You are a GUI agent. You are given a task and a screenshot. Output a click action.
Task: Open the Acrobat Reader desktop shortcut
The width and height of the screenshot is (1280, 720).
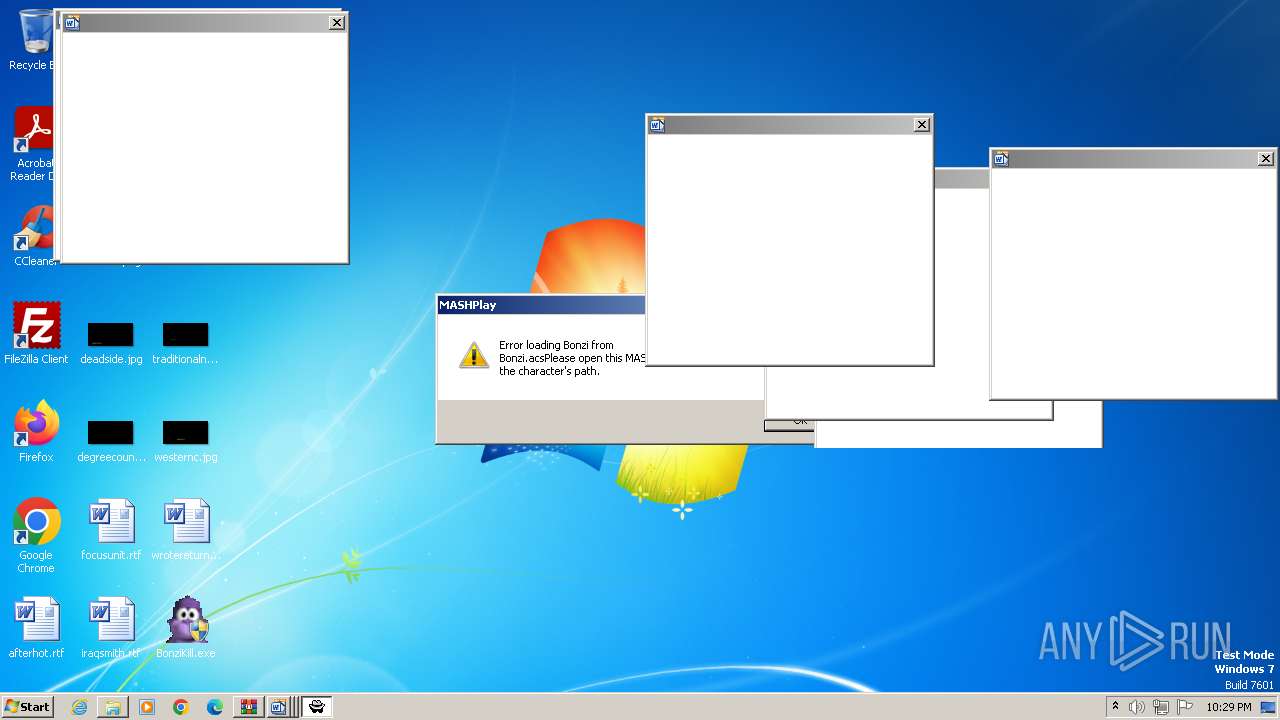click(x=32, y=144)
